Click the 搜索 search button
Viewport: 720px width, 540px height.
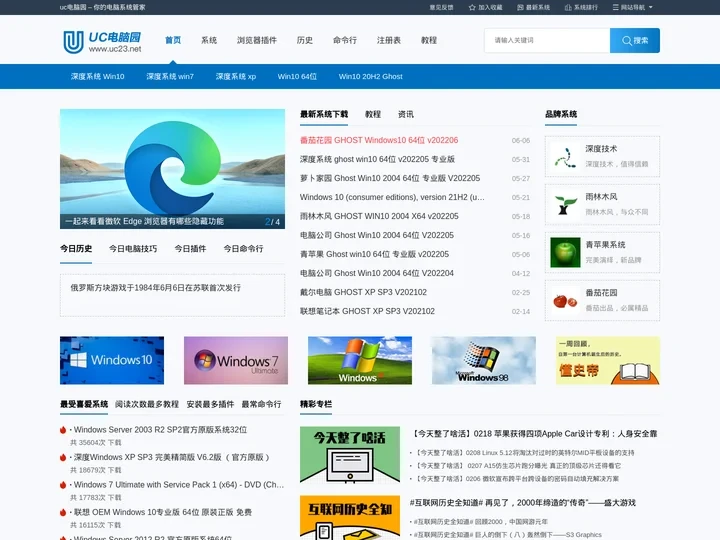(635, 40)
